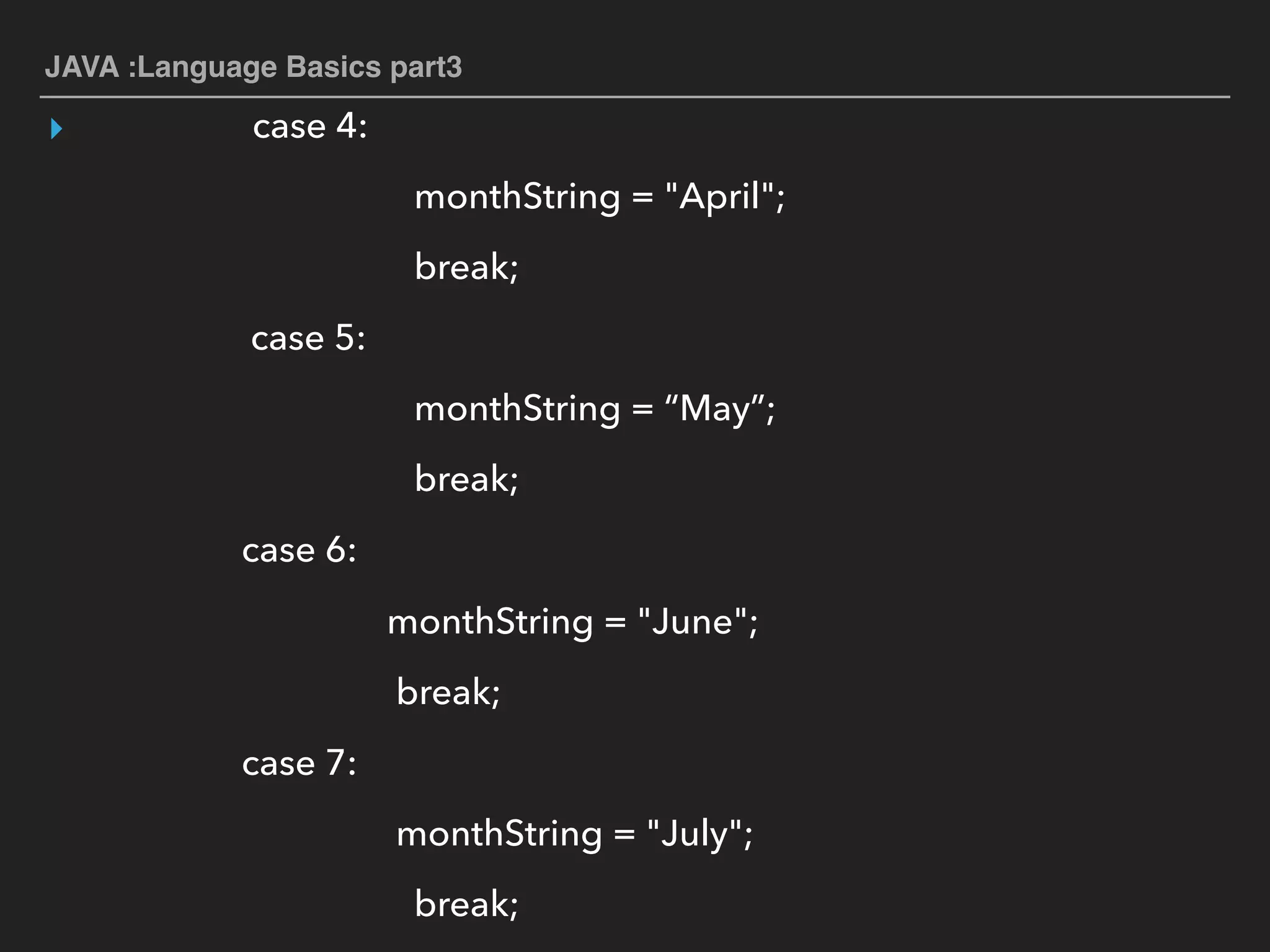The width and height of the screenshot is (1270, 952).
Task: Click the blue triangle bullet marker
Action: click(x=56, y=129)
